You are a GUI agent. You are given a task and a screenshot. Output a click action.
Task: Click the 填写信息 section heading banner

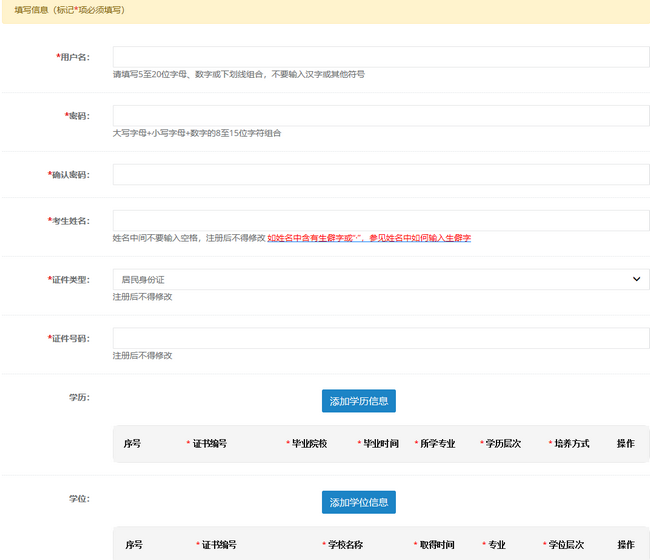tap(70, 10)
